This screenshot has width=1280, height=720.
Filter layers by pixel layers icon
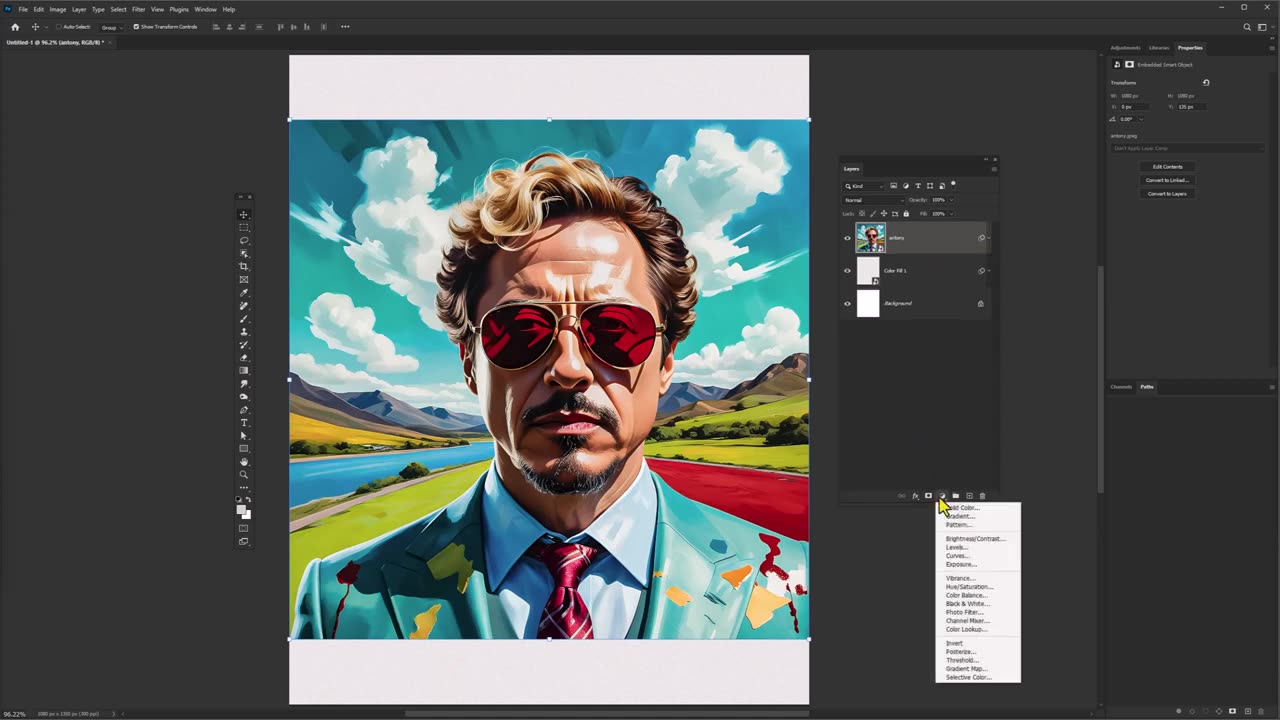[x=894, y=186]
